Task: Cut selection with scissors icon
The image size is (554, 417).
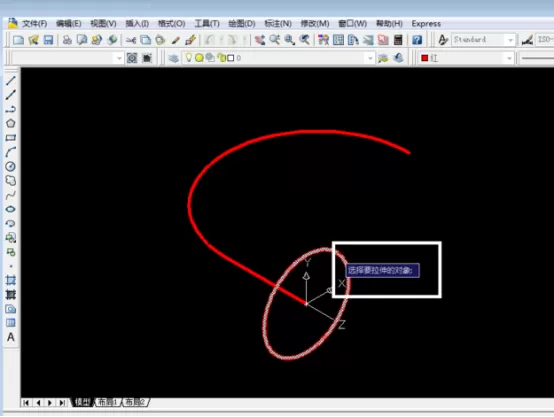Action: point(131,40)
